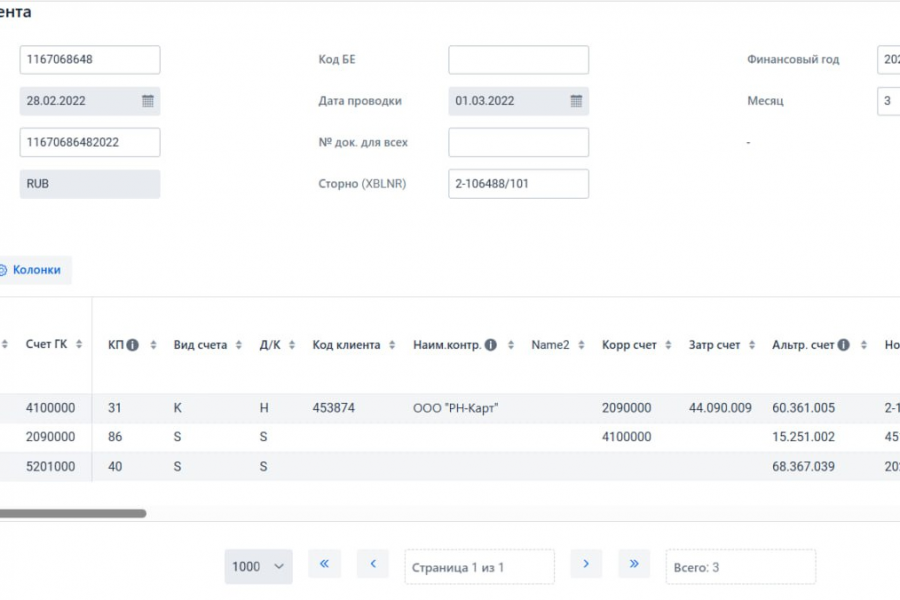Click the Сторно (XBLNR) field

tap(518, 184)
